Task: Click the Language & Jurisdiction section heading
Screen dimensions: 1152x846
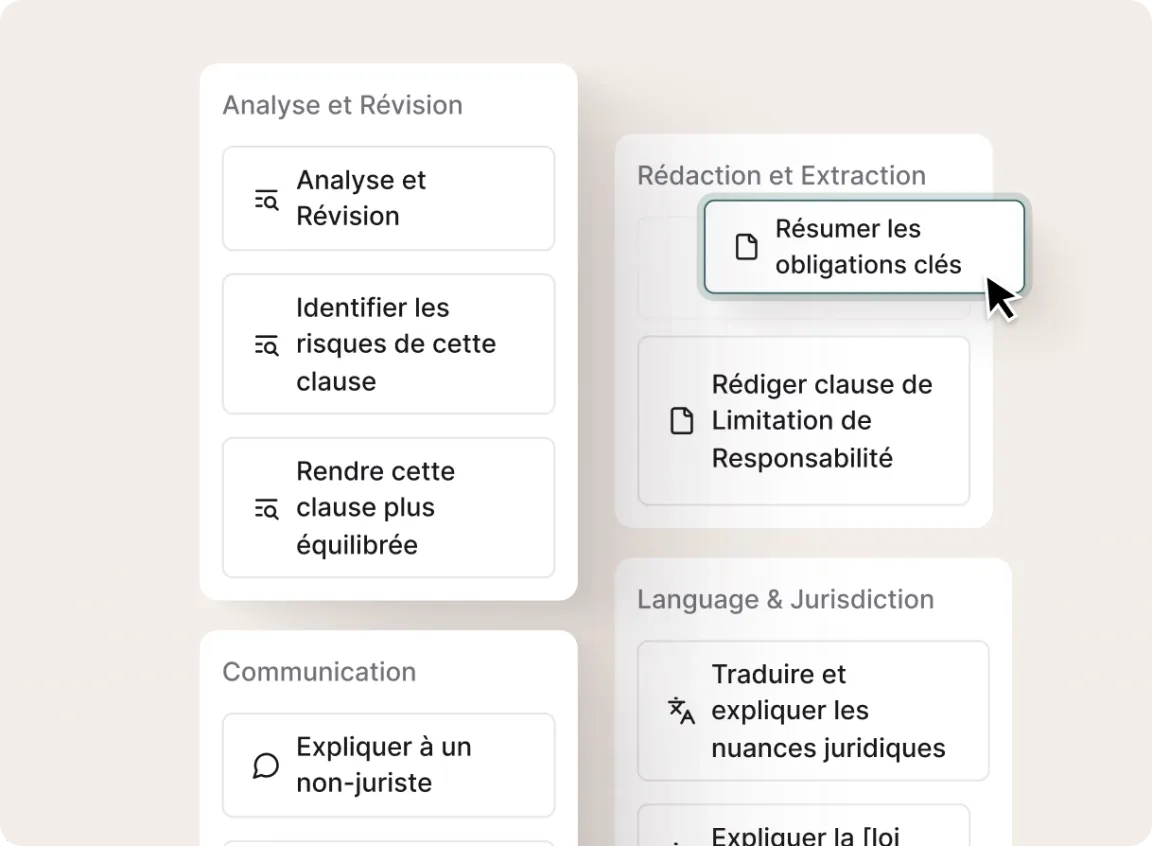Action: pyautogui.click(x=785, y=599)
